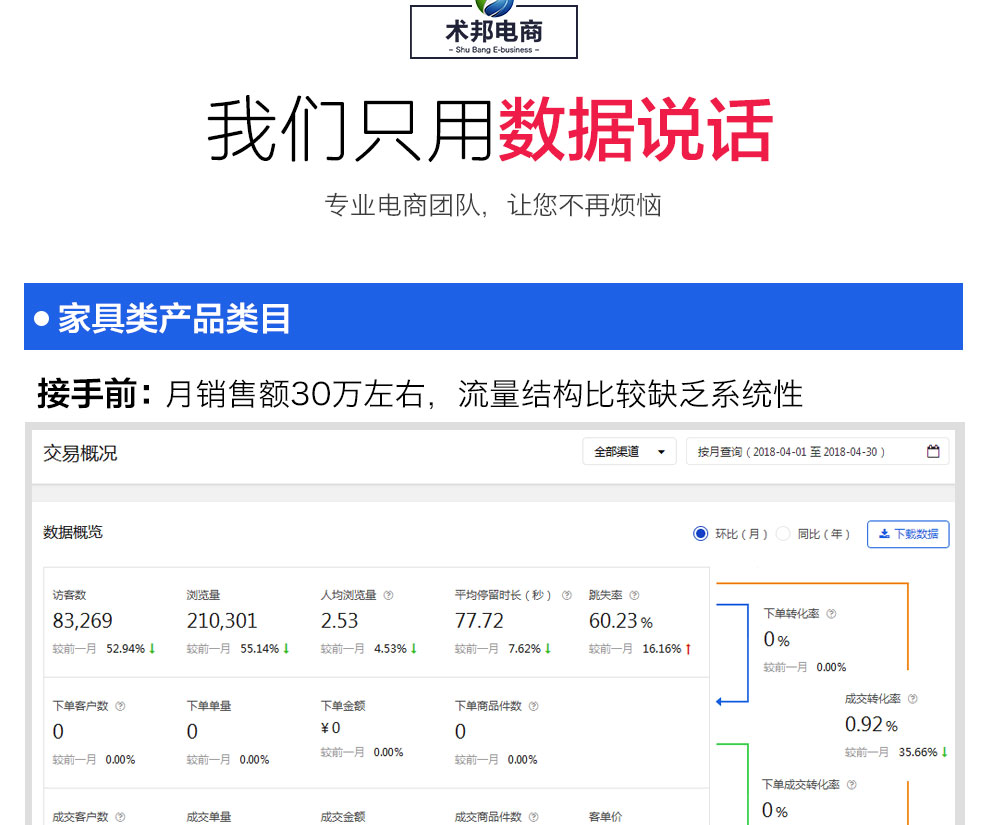990x825 pixels.
Task: Click the 下载数据 download button
Action: click(x=908, y=534)
